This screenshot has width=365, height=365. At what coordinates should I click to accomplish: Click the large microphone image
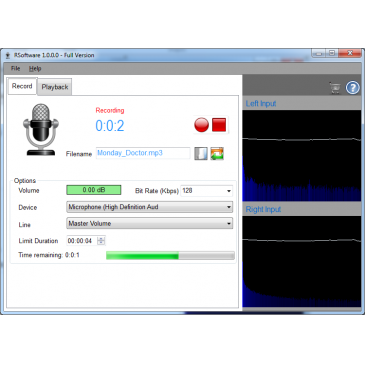41,129
